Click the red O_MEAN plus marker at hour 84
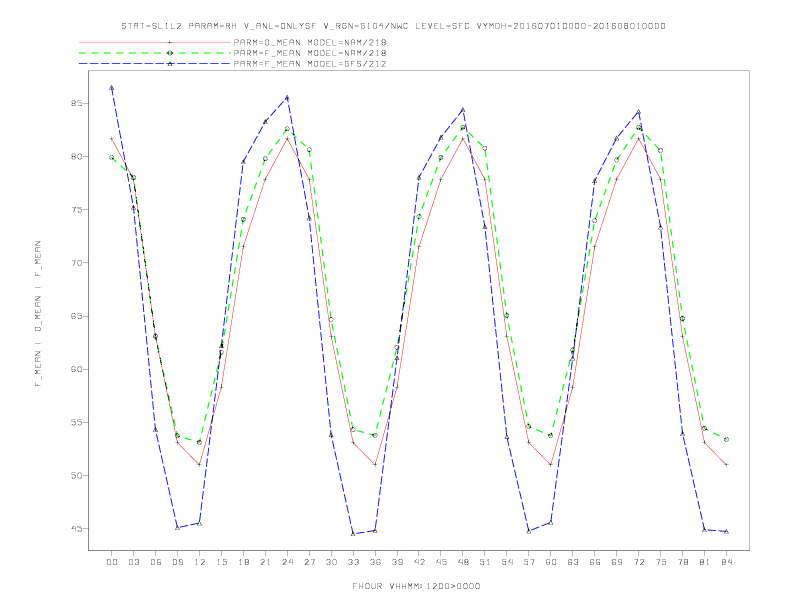 click(x=726, y=465)
